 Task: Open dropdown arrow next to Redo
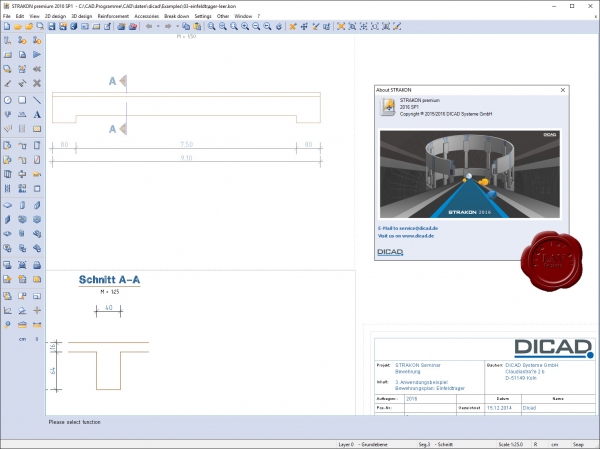pyautogui.click(x=177, y=26)
